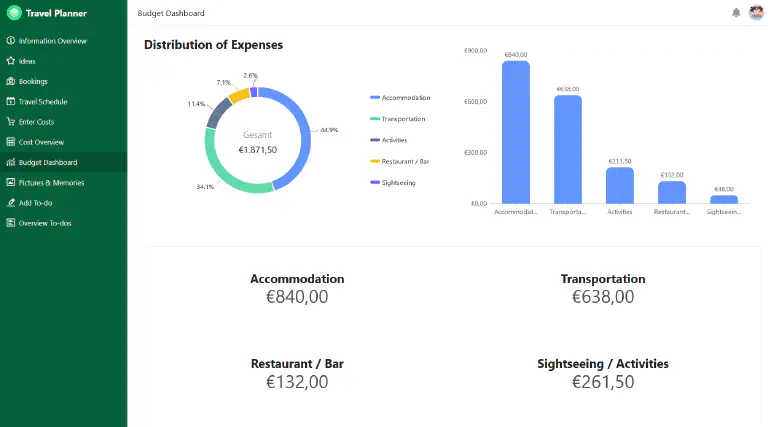Toggle Sightseeing series in the chart legend
The height and width of the screenshot is (427, 768).
click(x=393, y=183)
